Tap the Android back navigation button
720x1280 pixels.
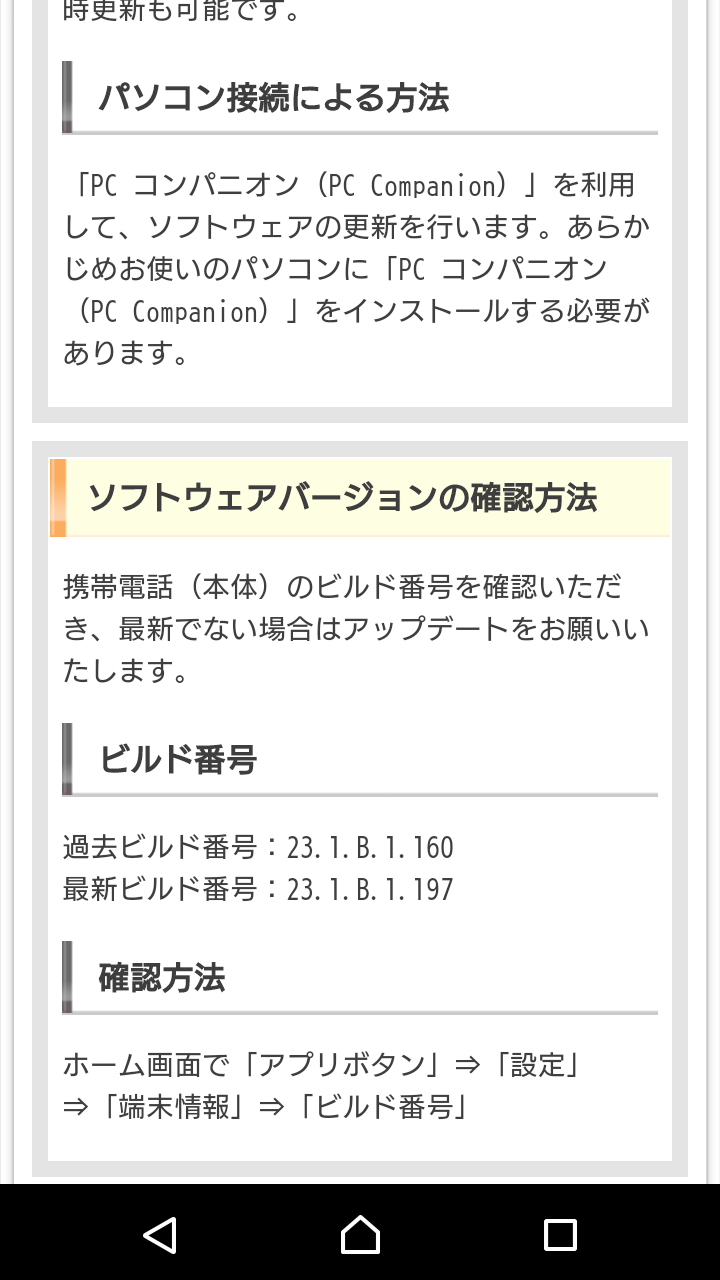(x=160, y=1235)
